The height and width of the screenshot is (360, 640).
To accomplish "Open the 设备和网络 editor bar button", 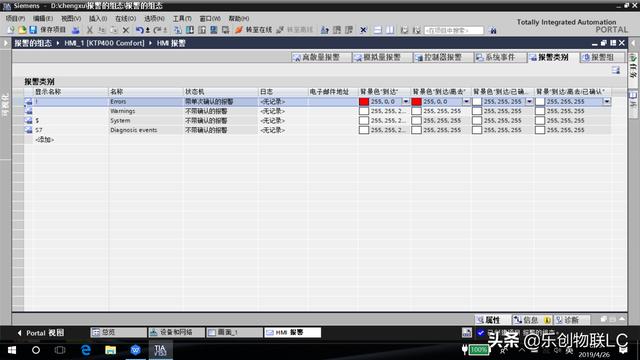I will point(176,333).
